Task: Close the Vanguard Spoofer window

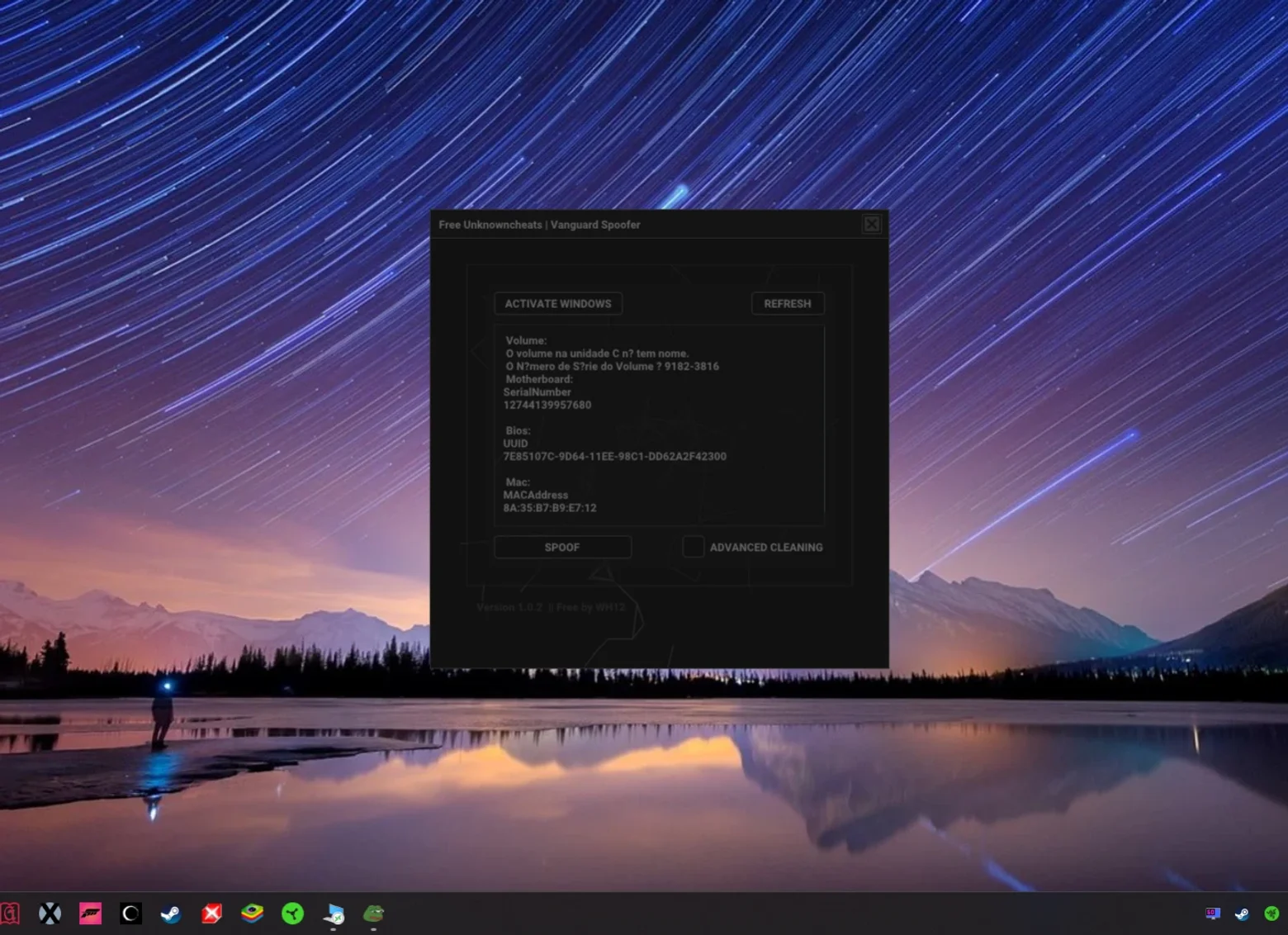Action: click(x=872, y=224)
